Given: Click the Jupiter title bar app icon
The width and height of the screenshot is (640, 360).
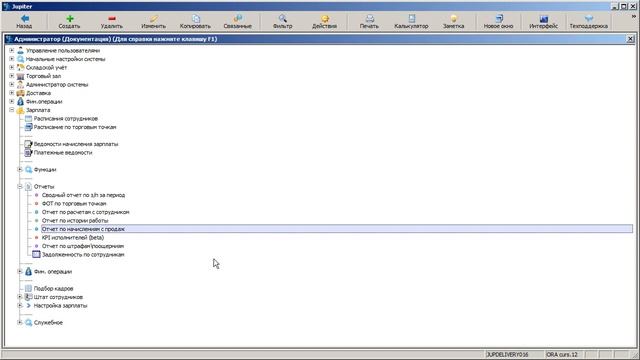Looking at the screenshot, I should pos(6,6).
